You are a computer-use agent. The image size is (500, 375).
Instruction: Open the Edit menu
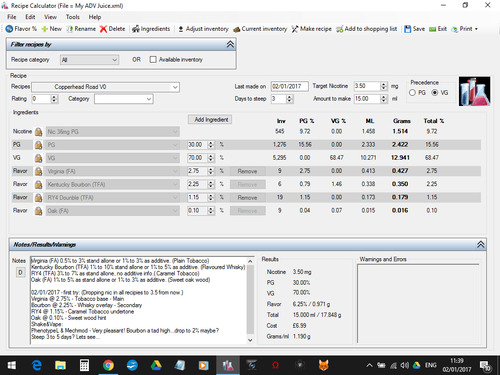[x=30, y=17]
